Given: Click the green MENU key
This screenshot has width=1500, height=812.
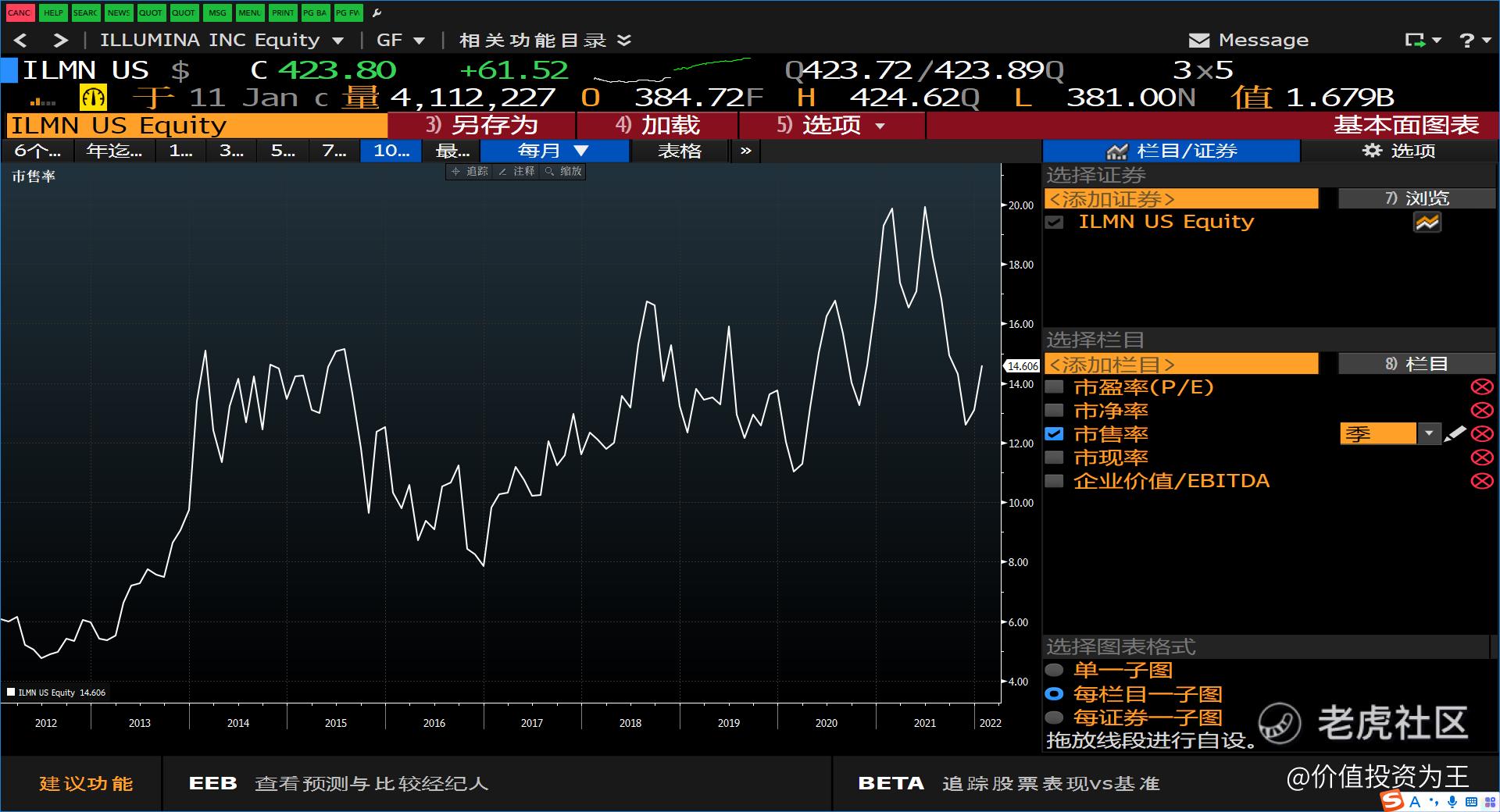Looking at the screenshot, I should click(x=250, y=12).
